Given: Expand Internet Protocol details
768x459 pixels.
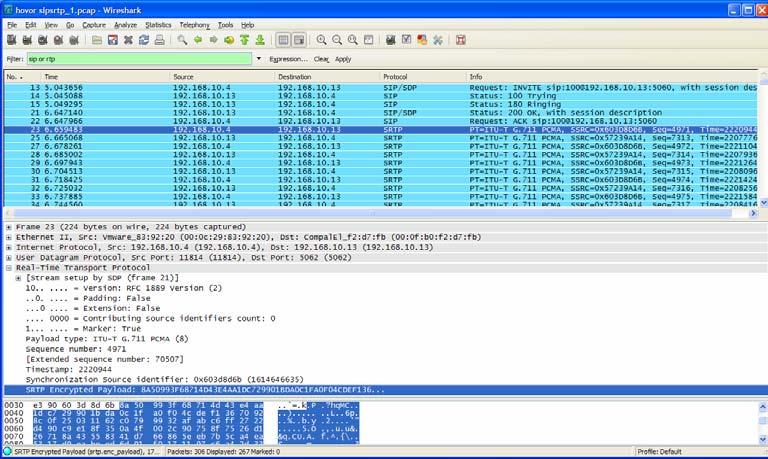Looking at the screenshot, I should (x=9, y=247).
